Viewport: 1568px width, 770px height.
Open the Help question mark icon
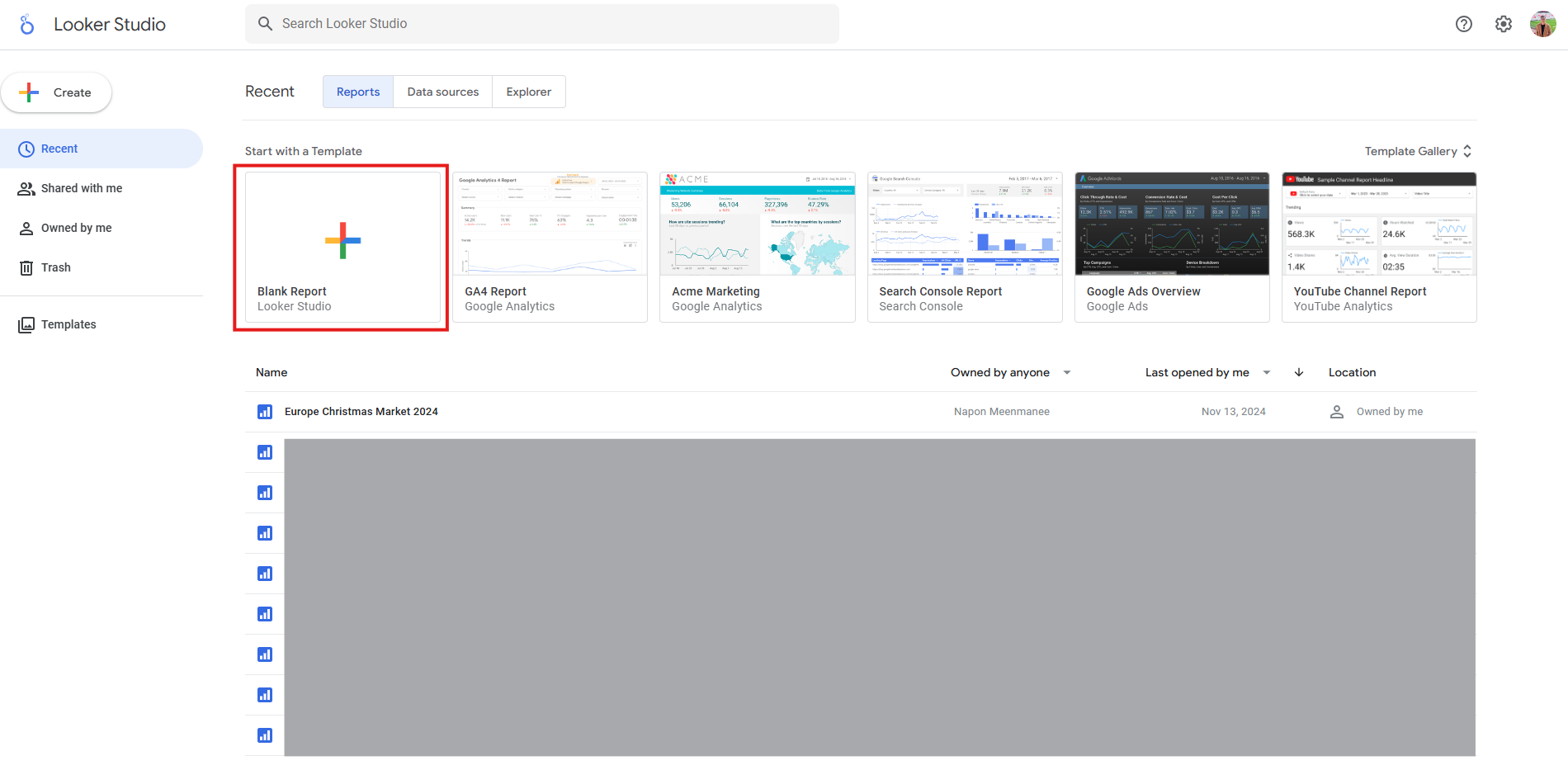pos(1463,24)
